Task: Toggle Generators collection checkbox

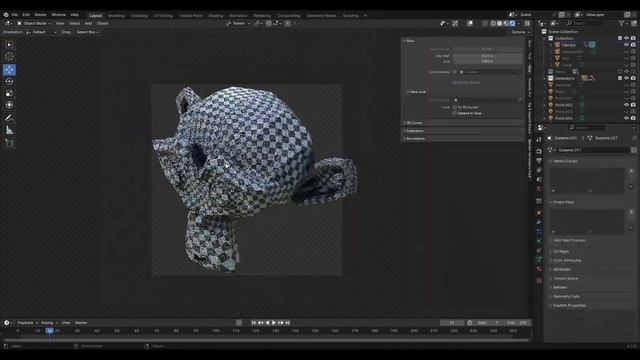Action: click(620, 78)
